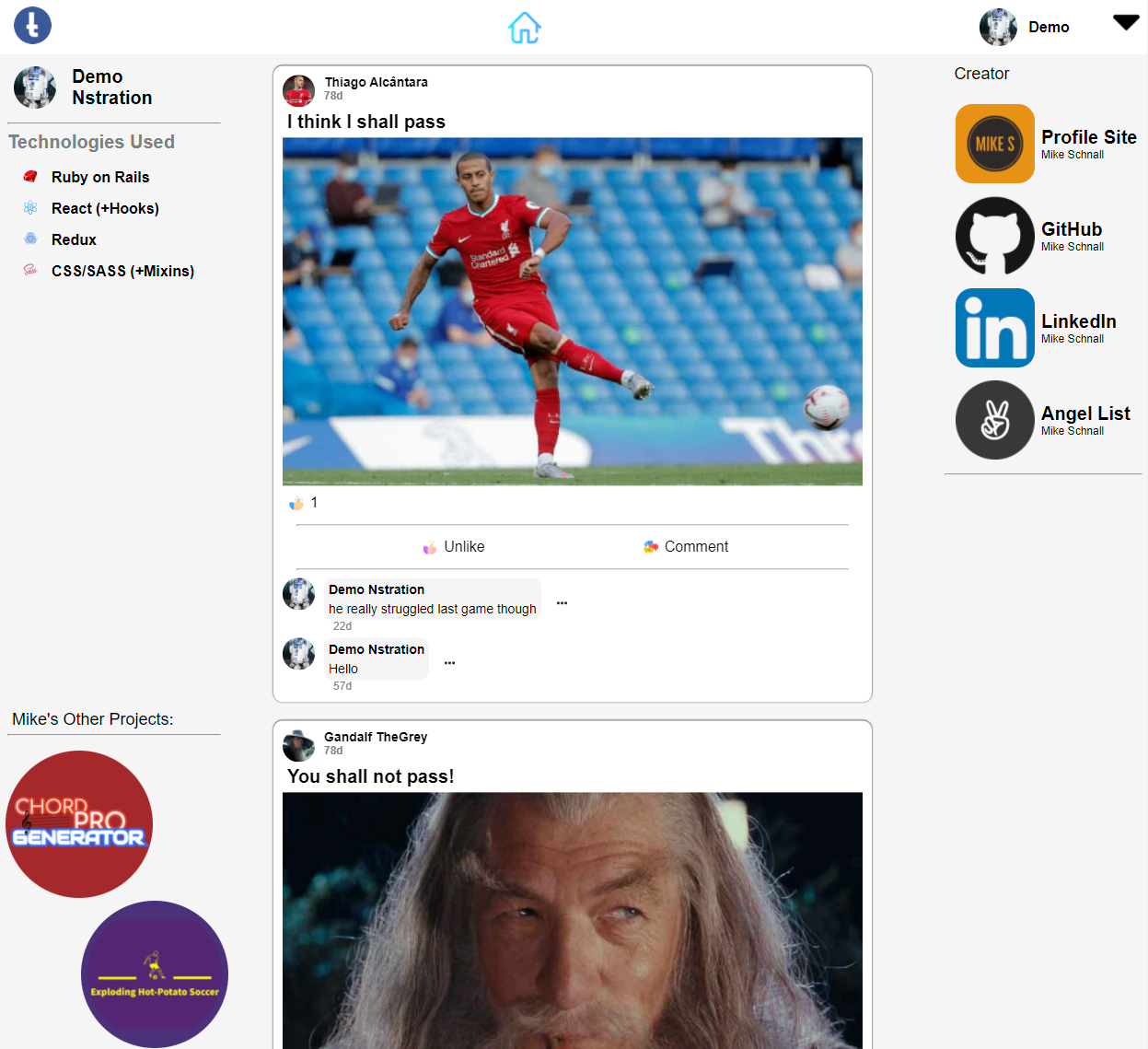
Task: Open Thiago Alcântara's profile picture
Action: coord(298,91)
